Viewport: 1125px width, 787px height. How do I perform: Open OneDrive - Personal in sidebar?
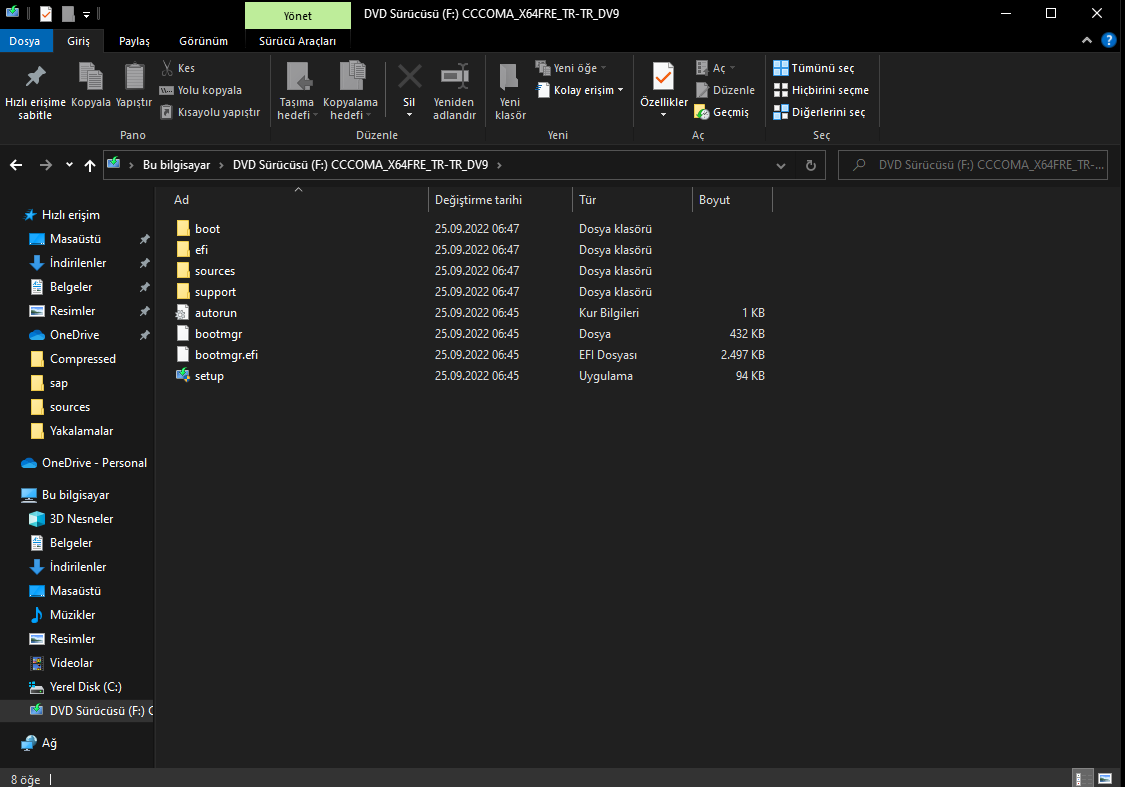[94, 463]
